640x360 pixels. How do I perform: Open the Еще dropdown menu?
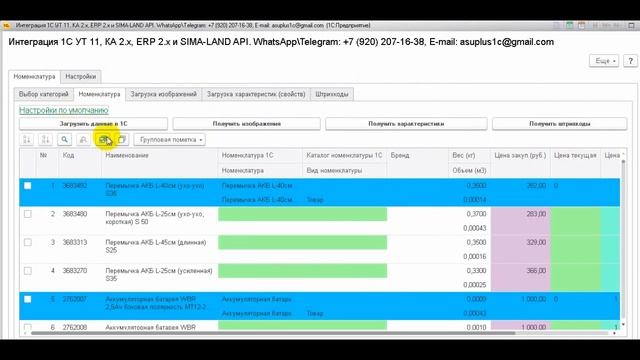[604, 61]
